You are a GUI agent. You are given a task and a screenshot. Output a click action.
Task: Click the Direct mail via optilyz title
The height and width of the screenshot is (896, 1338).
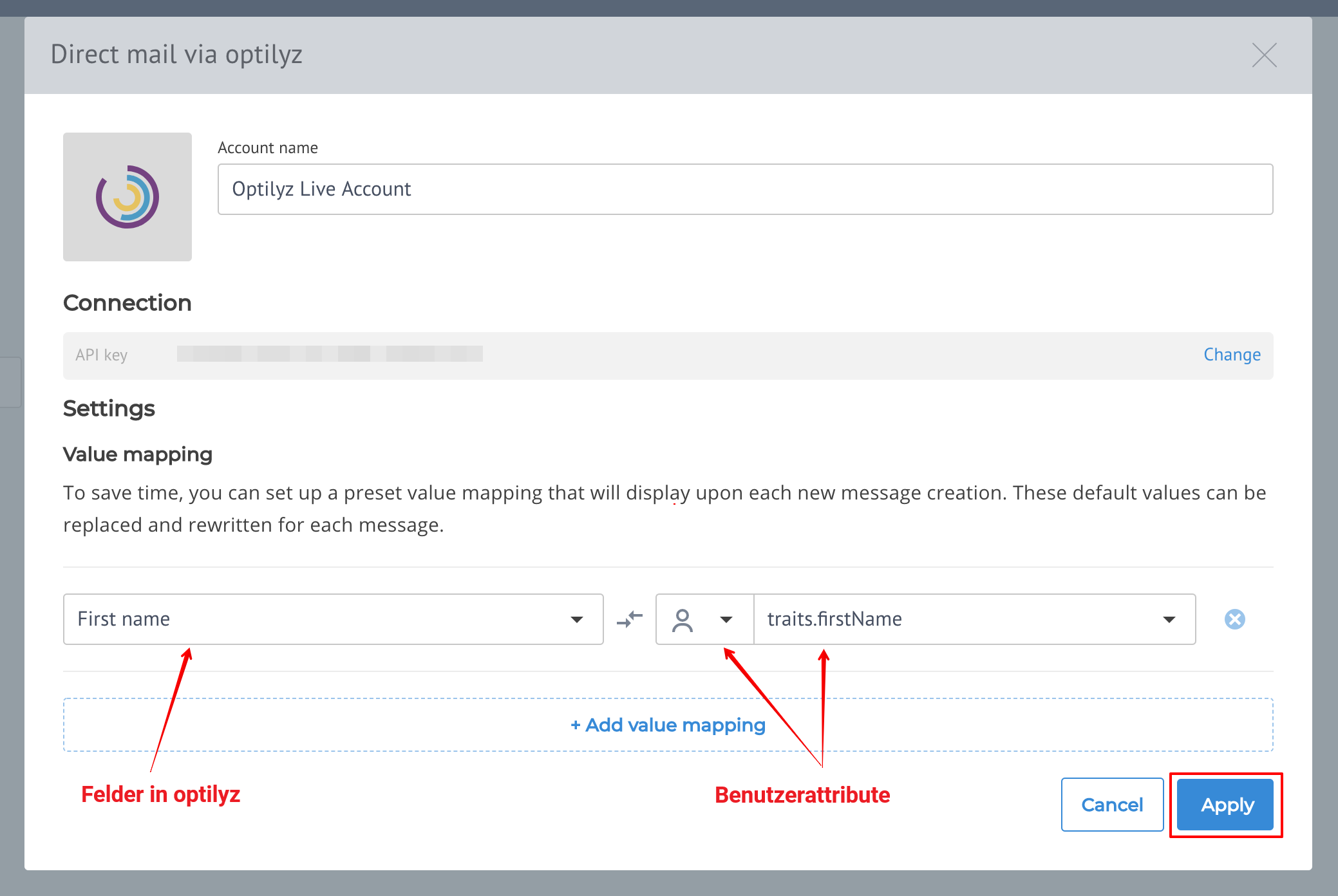(176, 55)
